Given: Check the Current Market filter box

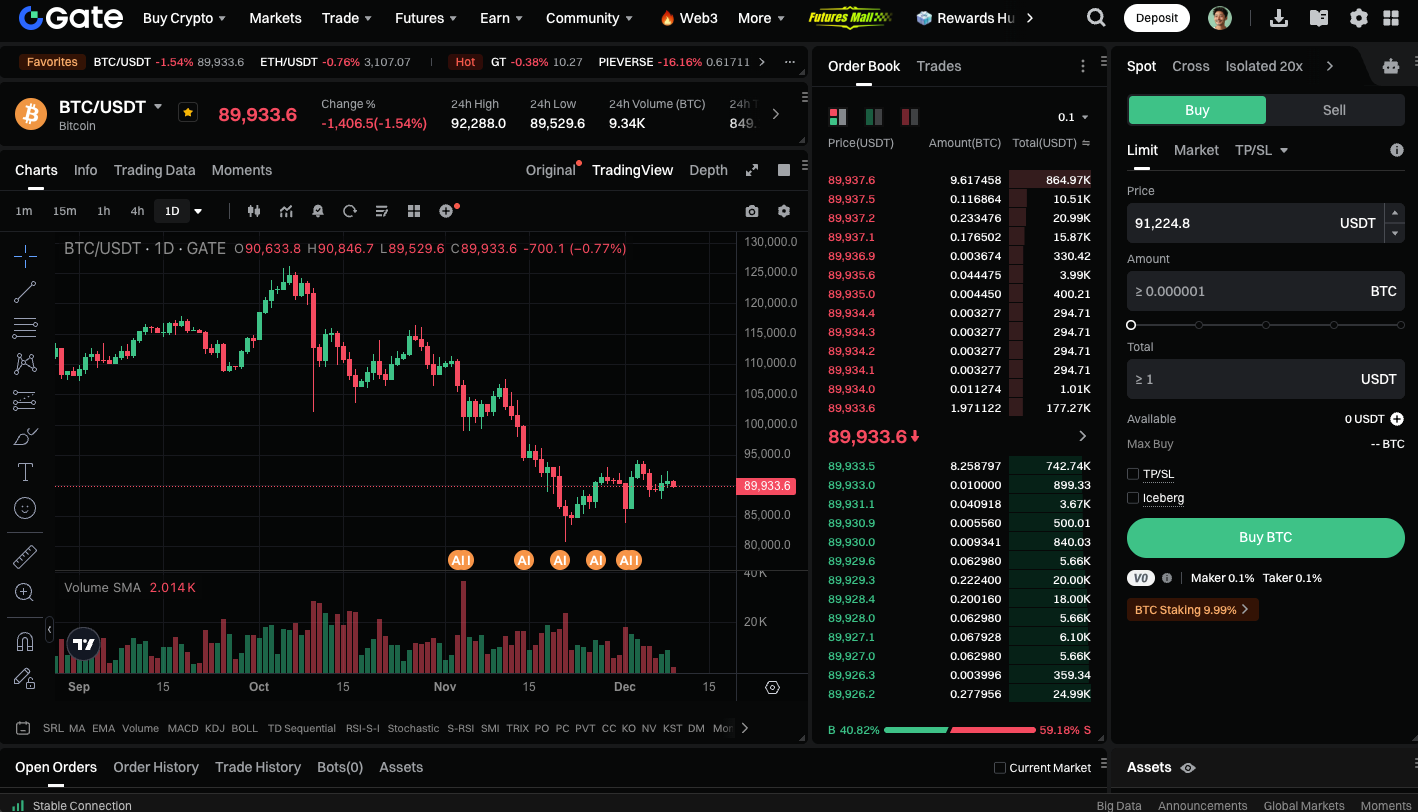Looking at the screenshot, I should pos(1000,768).
